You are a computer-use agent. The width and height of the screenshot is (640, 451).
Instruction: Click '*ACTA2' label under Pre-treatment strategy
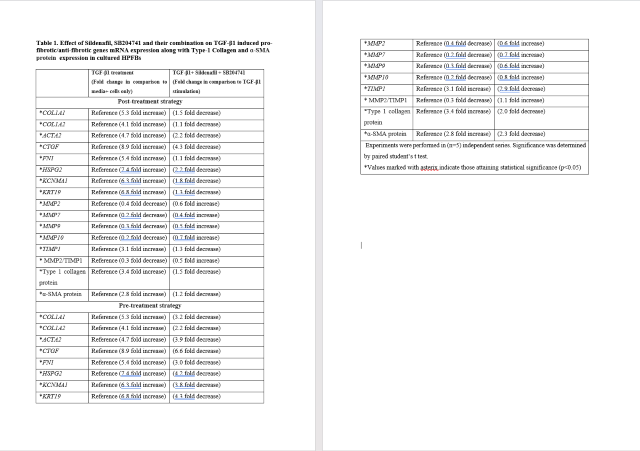50,340
